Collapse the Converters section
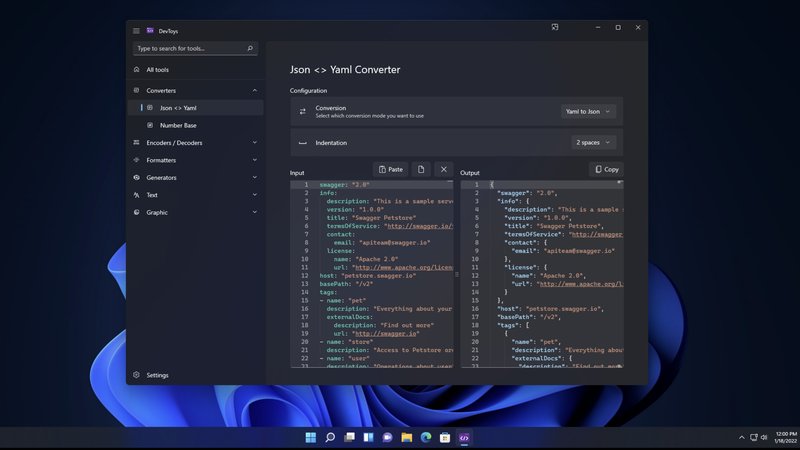 point(254,91)
